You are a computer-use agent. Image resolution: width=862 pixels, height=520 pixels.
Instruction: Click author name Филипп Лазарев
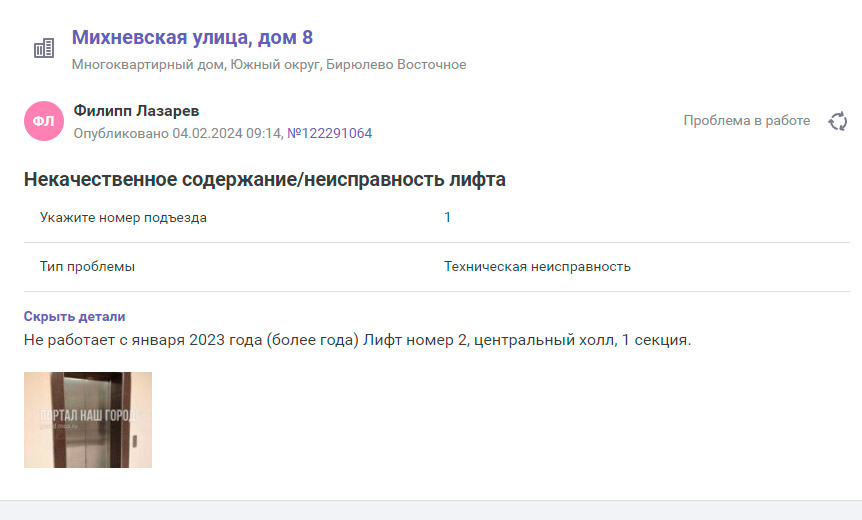tap(137, 111)
